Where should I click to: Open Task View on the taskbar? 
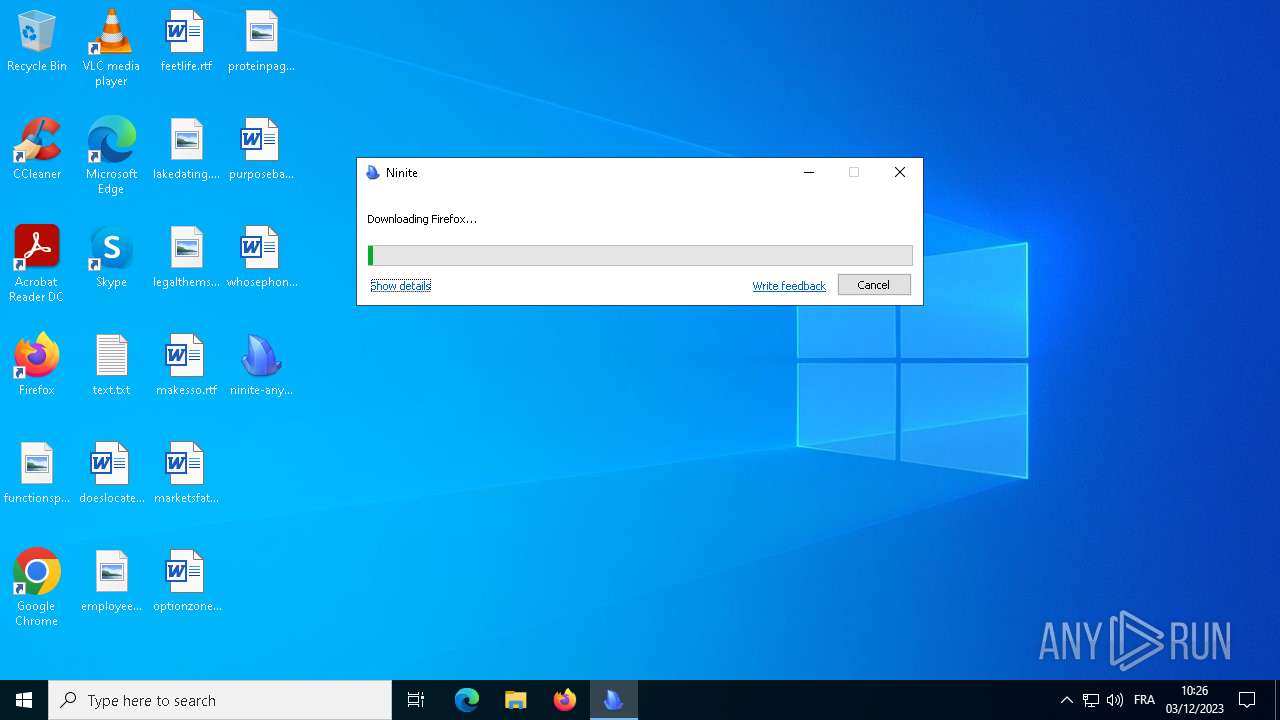click(416, 700)
